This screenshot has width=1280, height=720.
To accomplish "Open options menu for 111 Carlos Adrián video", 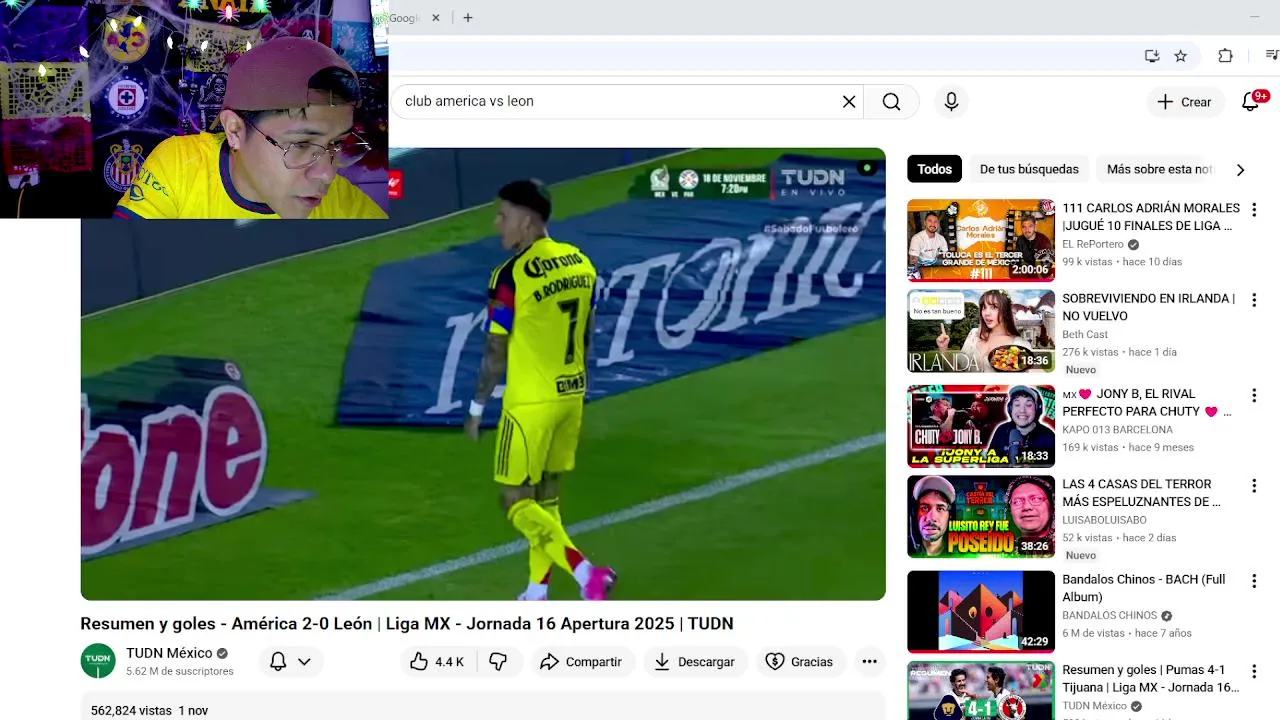I will click(x=1254, y=210).
